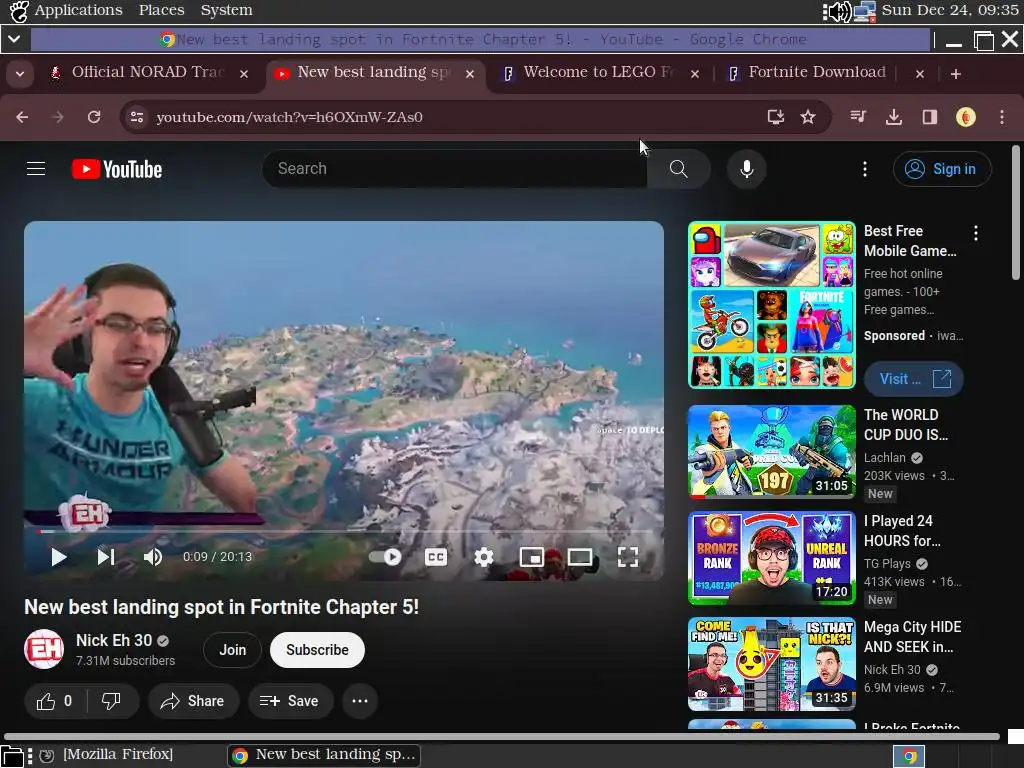Click the address bar URL
The height and width of the screenshot is (768, 1024).
(x=289, y=118)
